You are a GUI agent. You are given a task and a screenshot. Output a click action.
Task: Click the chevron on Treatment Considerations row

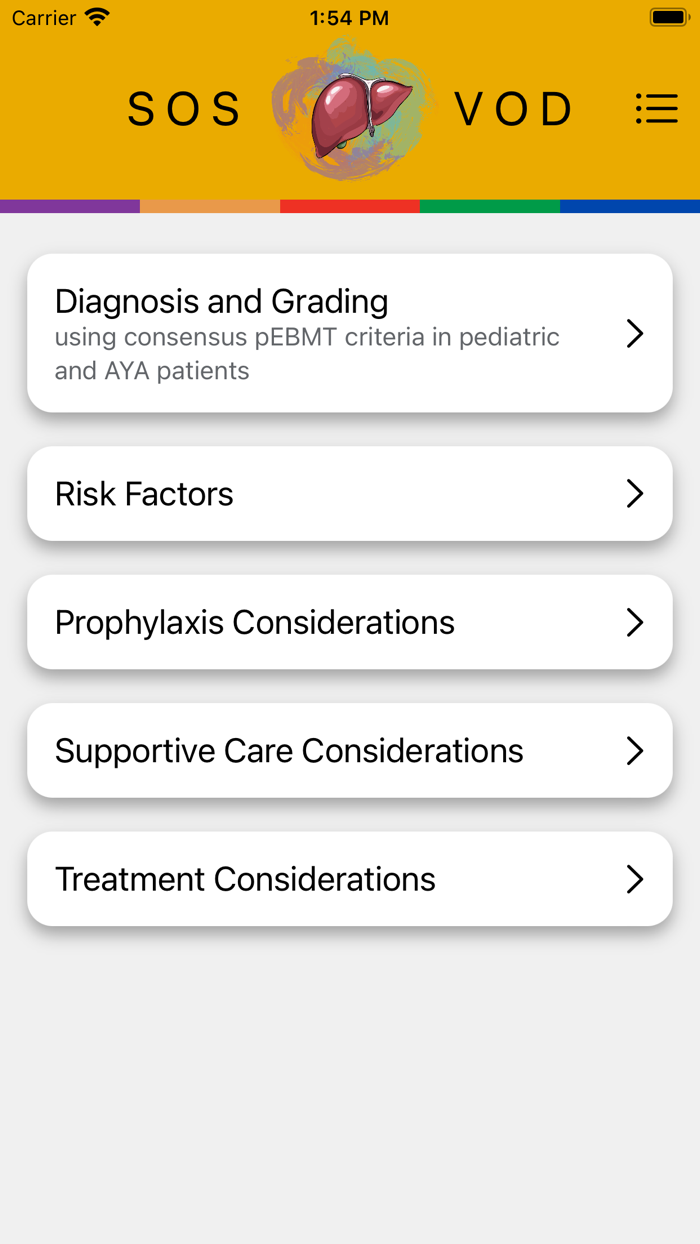click(634, 879)
